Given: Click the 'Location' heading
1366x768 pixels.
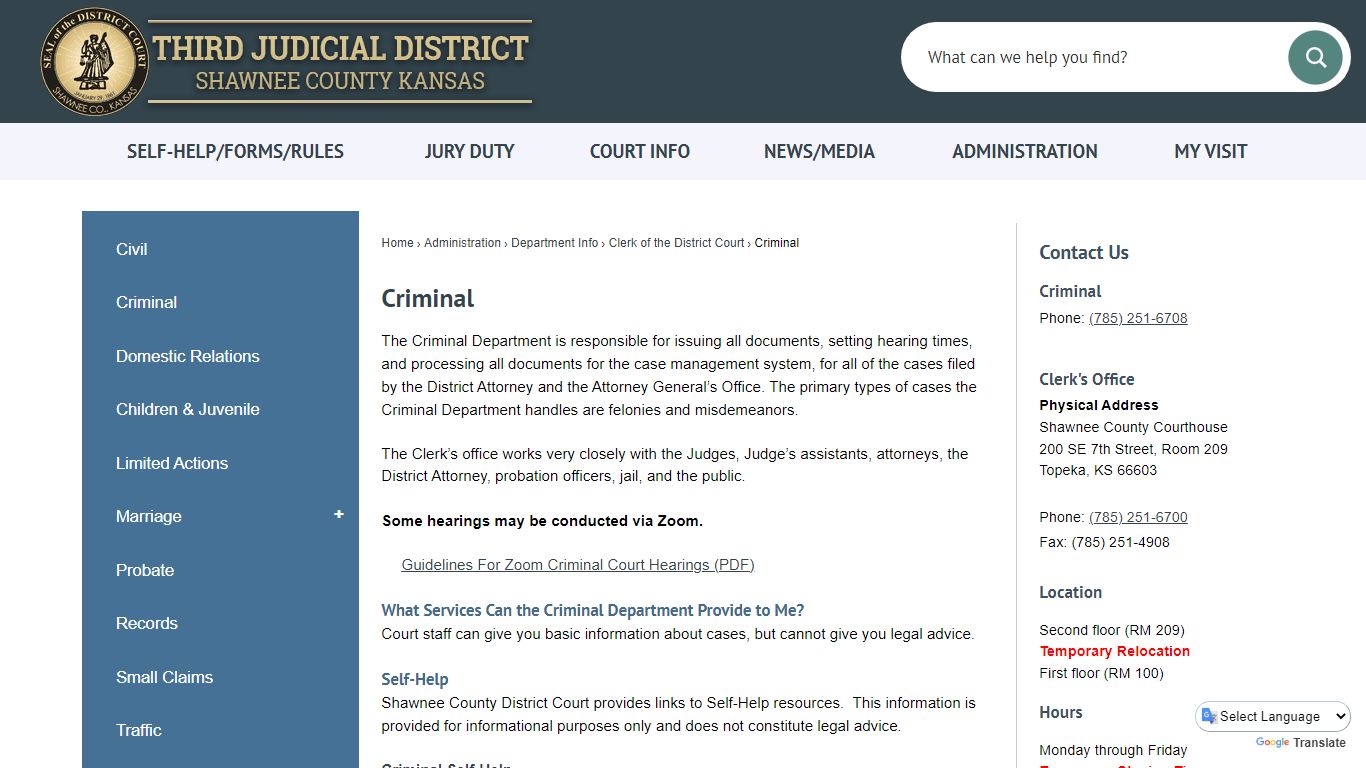Looking at the screenshot, I should tap(1070, 592).
